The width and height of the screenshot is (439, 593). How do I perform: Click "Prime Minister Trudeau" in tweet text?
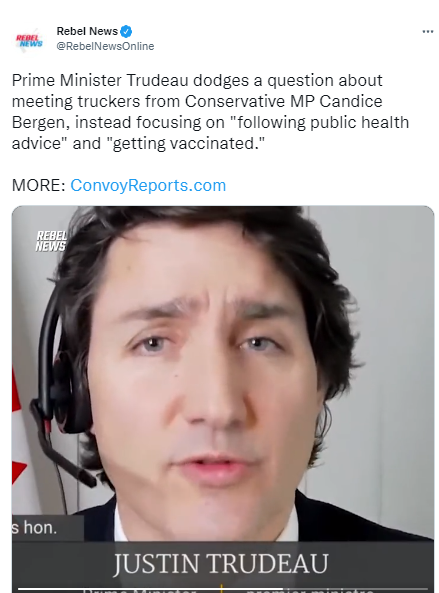coord(100,81)
